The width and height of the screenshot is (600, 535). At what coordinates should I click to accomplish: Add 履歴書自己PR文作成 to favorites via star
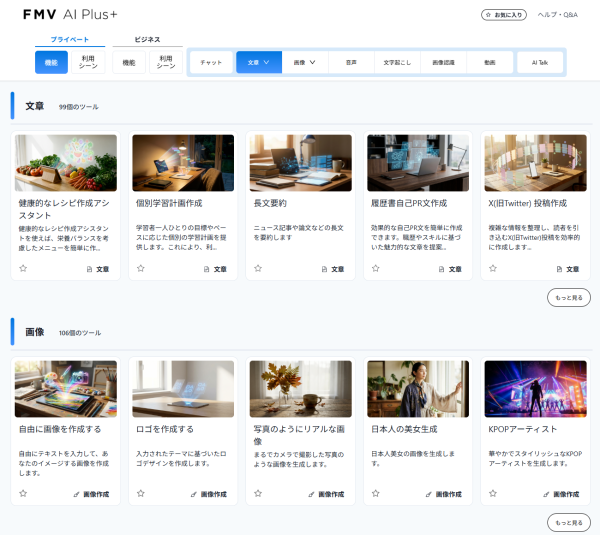pos(375,269)
